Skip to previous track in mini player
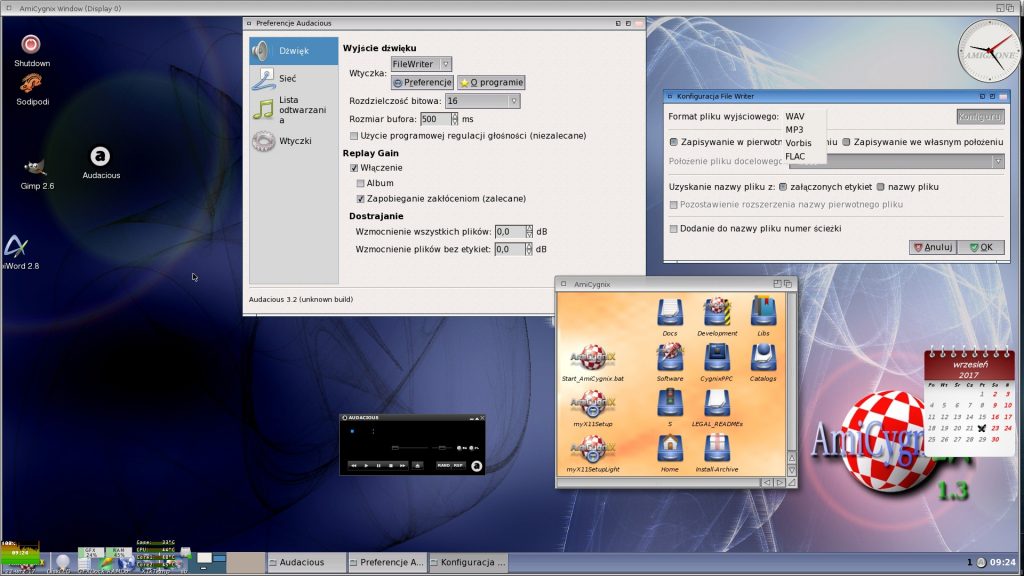 [353, 466]
